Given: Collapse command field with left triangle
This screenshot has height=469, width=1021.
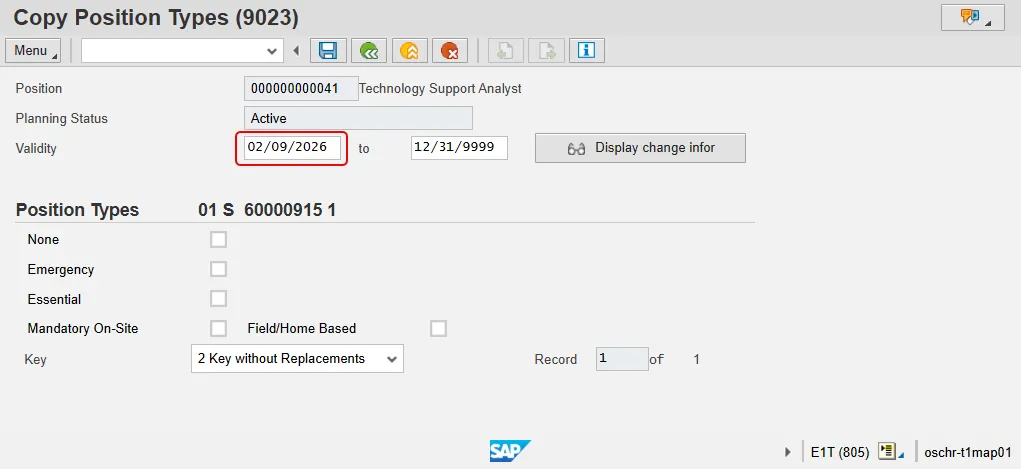Looking at the screenshot, I should click(x=296, y=51).
